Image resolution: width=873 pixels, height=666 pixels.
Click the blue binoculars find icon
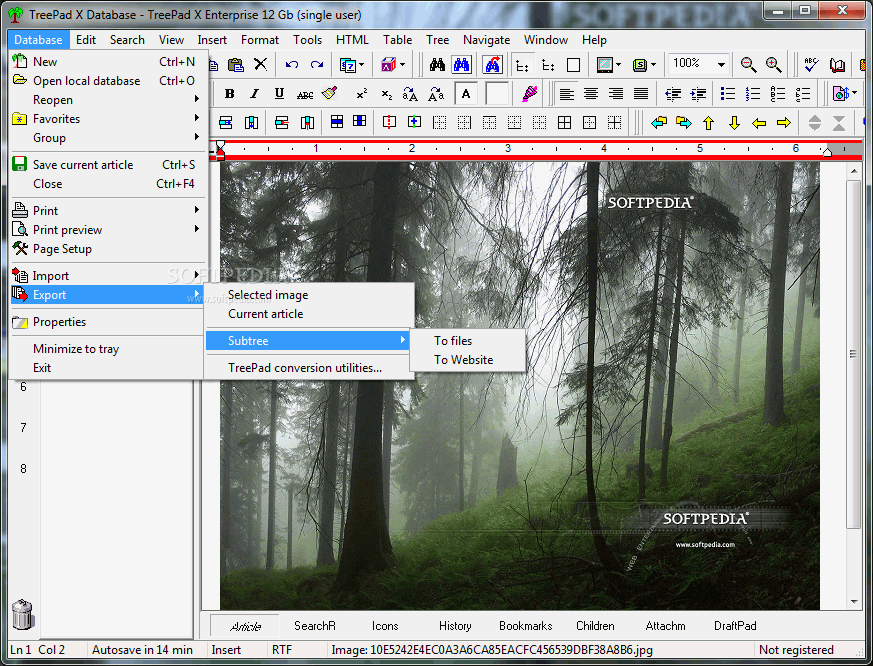462,65
